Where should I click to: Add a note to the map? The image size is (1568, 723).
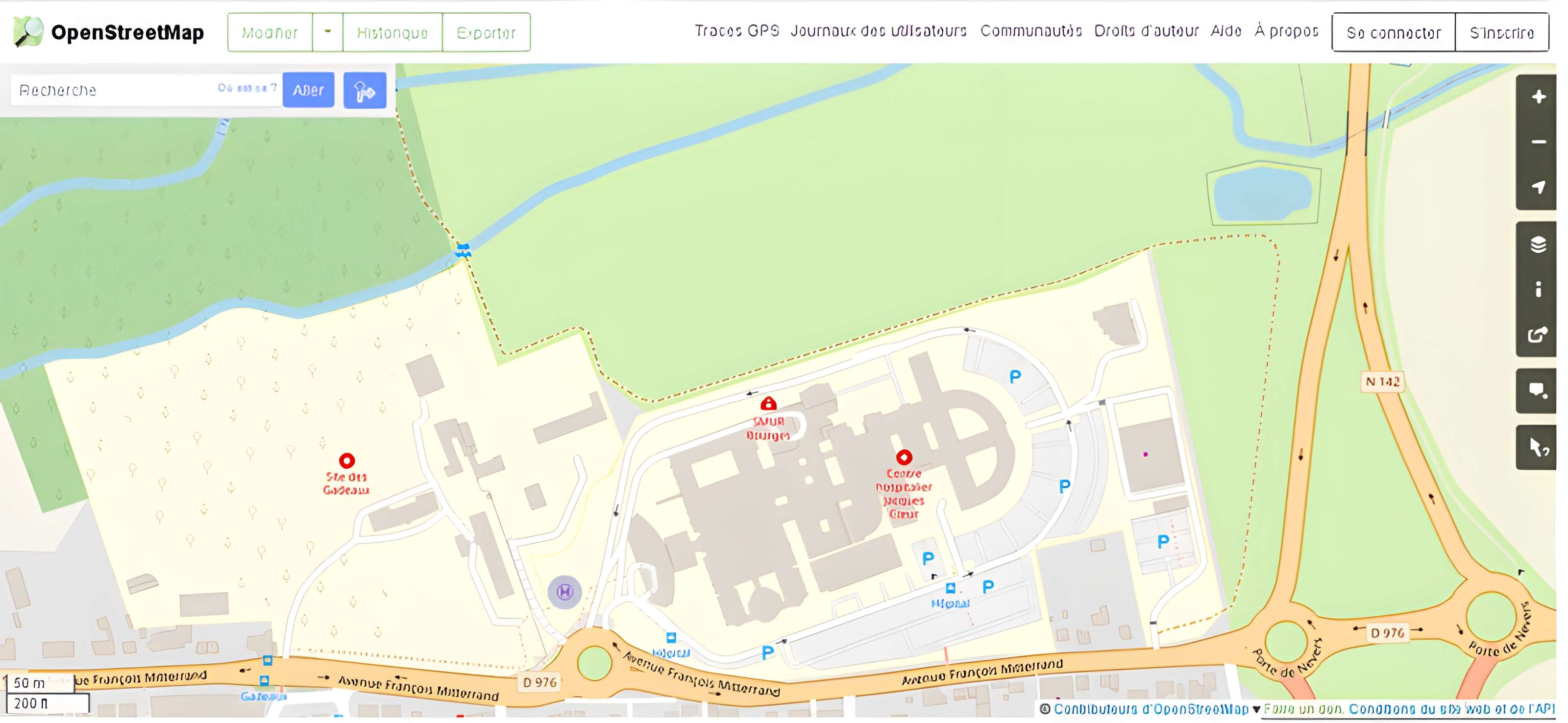1538,391
